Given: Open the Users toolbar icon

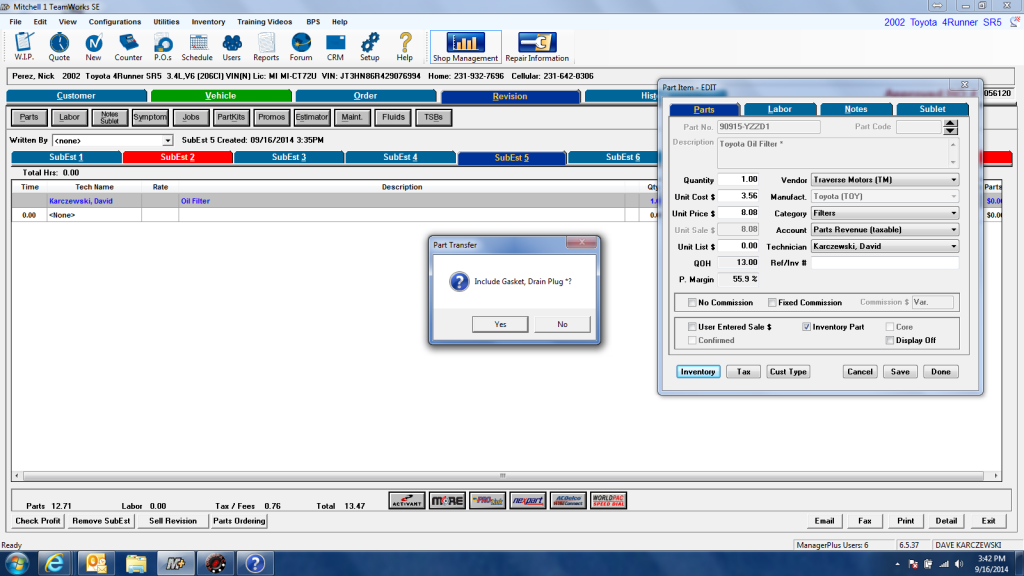Looking at the screenshot, I should [x=231, y=46].
